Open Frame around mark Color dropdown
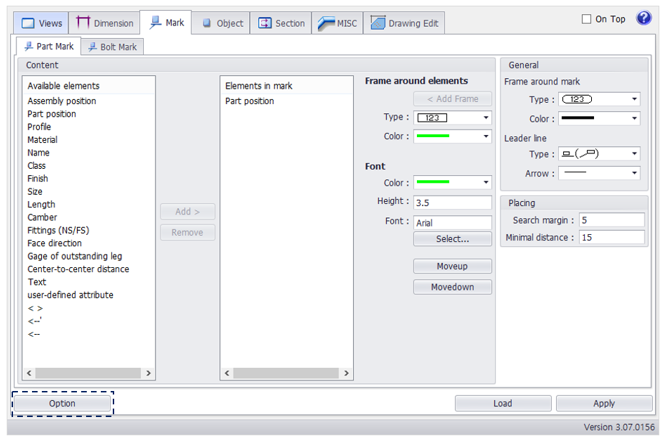Screen dimensions: 667x442 (599, 118)
